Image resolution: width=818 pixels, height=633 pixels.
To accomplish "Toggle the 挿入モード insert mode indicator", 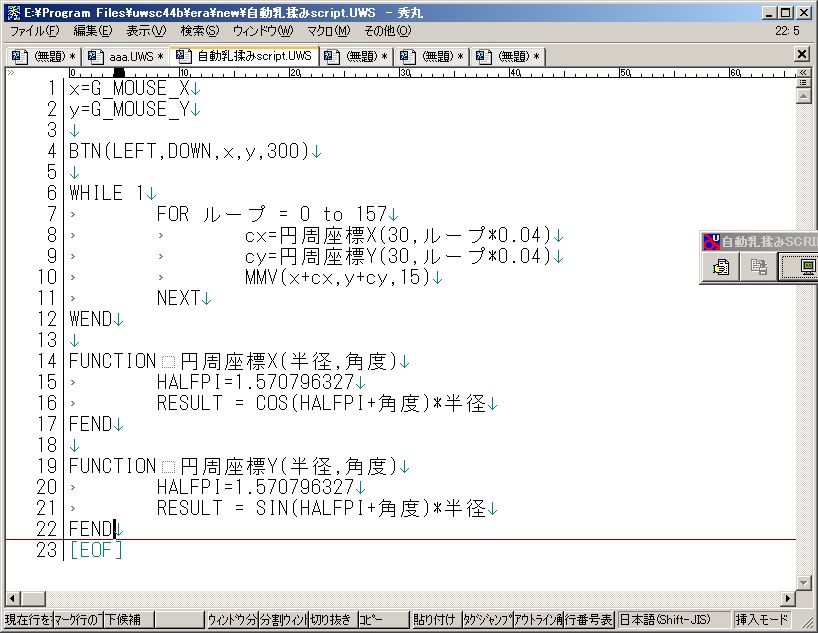I will 765,620.
